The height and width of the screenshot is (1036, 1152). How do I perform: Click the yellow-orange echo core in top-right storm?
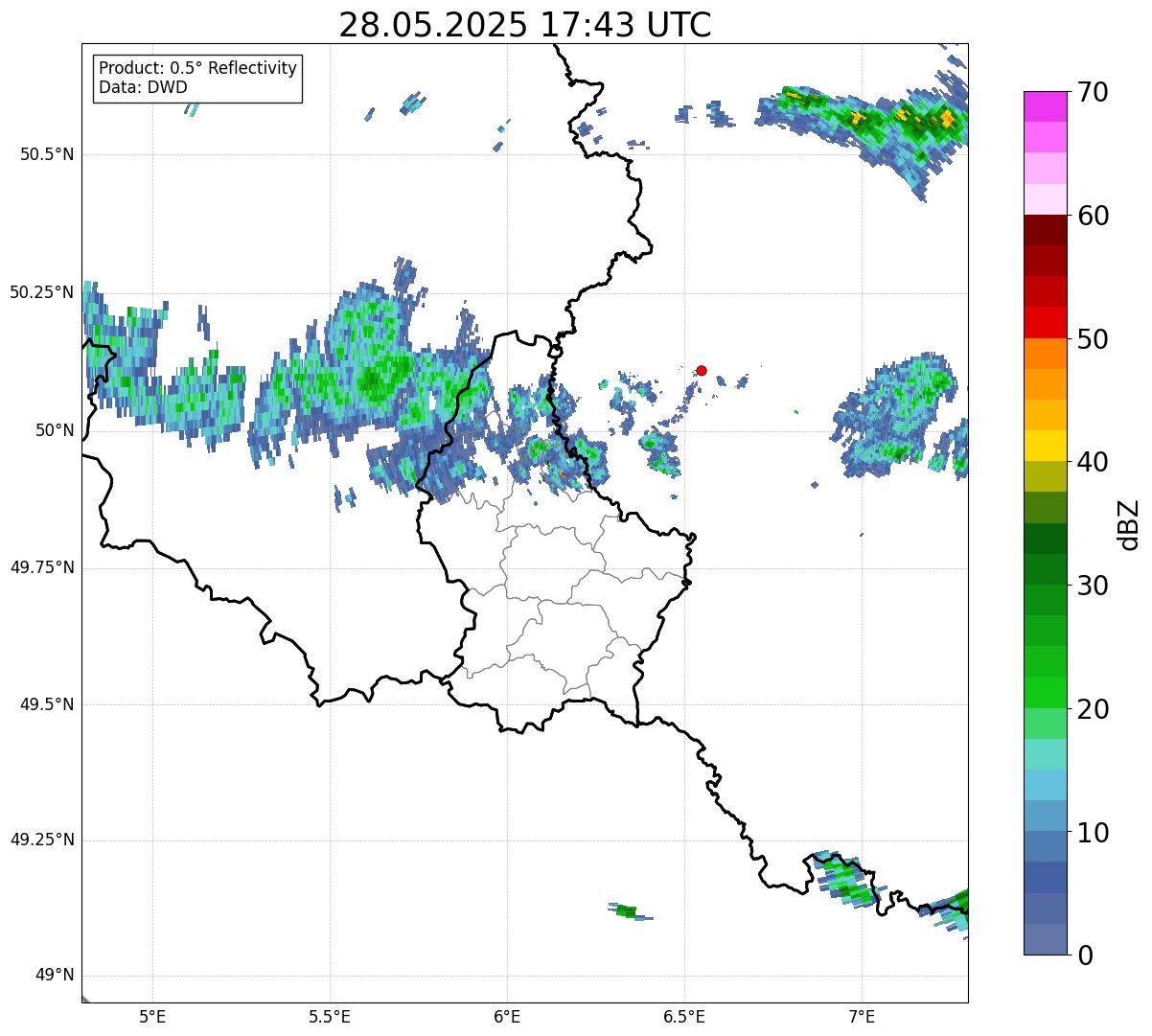point(947,119)
